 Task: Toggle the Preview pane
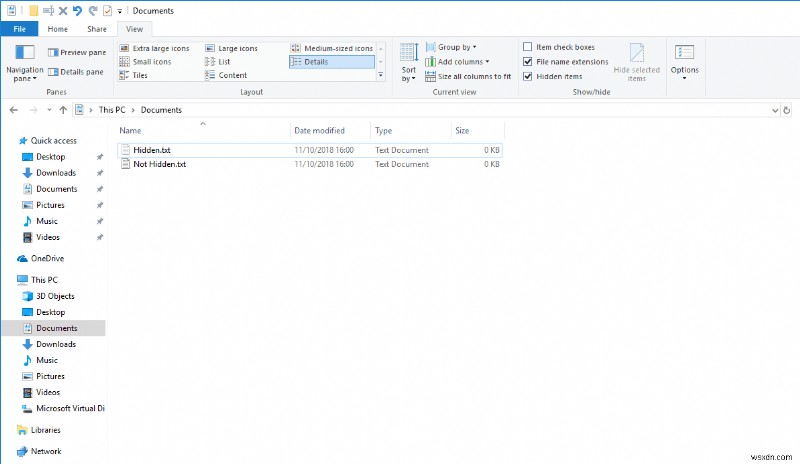click(77, 53)
